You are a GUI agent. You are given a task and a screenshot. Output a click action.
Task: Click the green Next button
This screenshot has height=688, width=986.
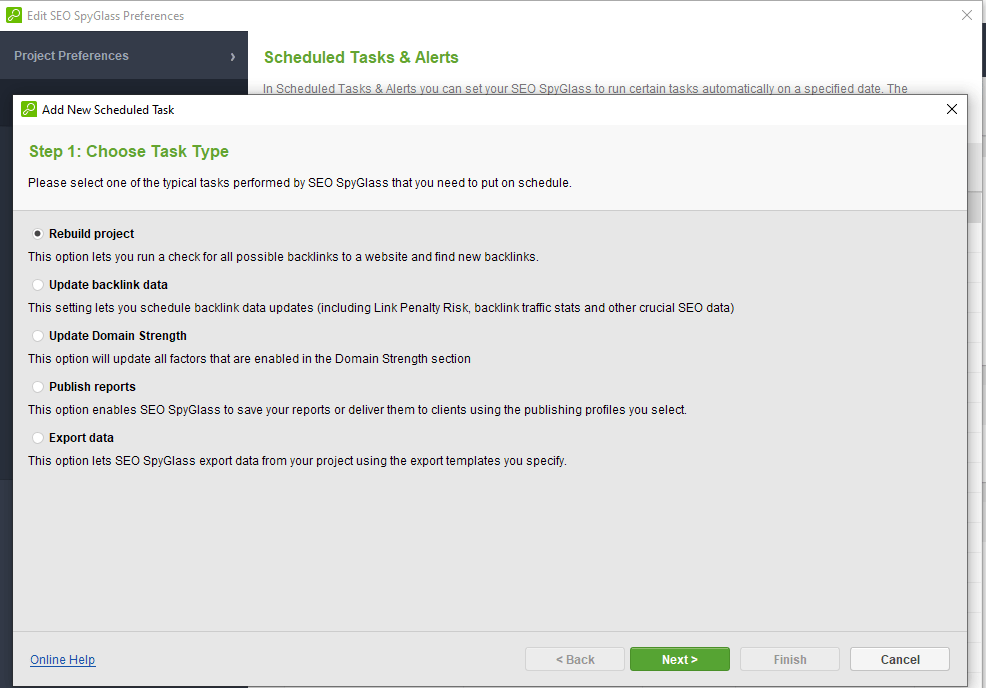(x=680, y=659)
